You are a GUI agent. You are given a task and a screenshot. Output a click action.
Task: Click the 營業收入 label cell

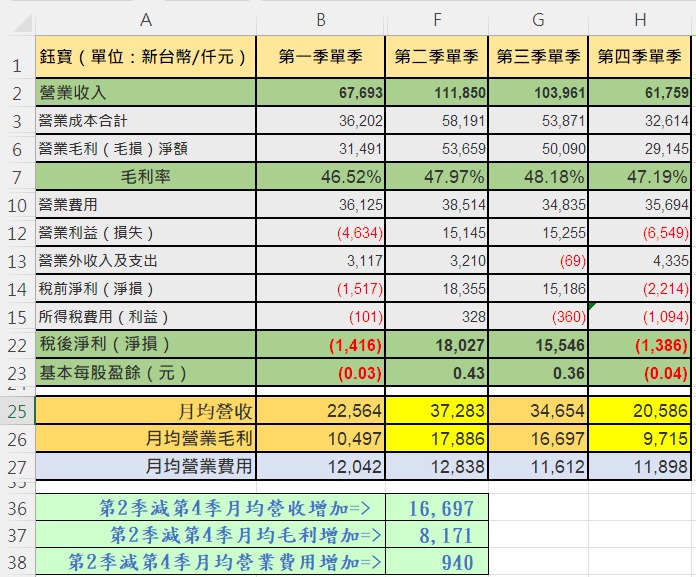[146, 93]
